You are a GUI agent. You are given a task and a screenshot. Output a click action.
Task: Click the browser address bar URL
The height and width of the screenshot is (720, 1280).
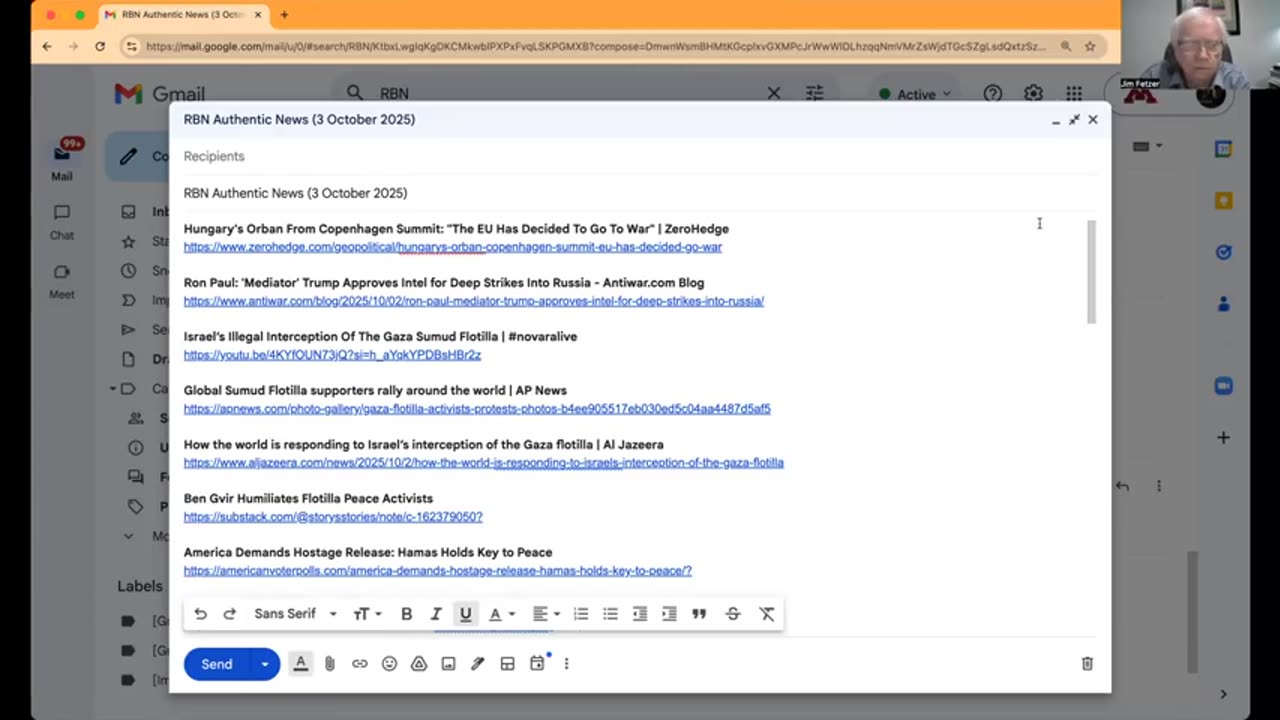595,46
